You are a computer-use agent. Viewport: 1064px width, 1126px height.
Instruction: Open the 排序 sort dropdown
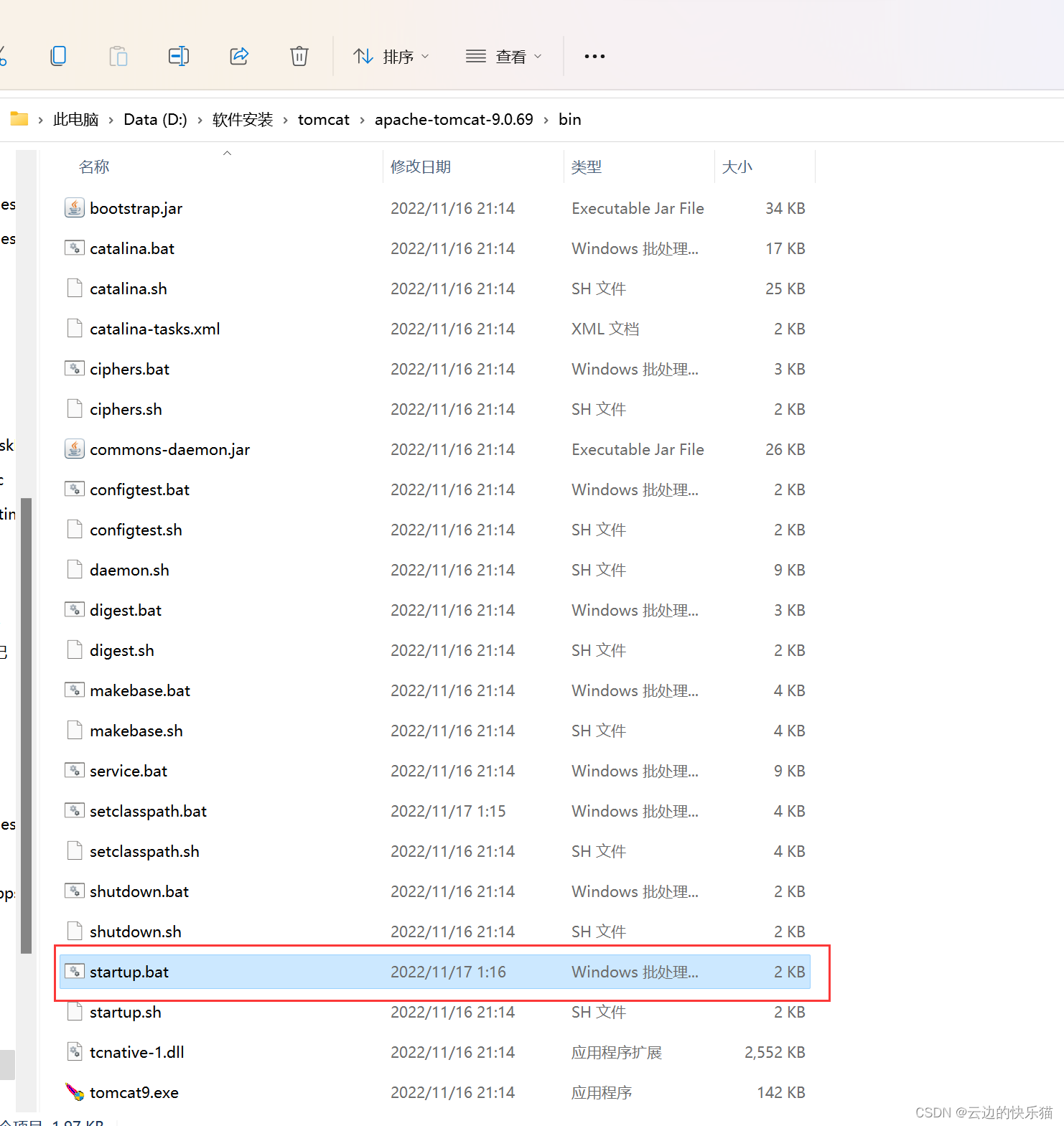coord(391,57)
